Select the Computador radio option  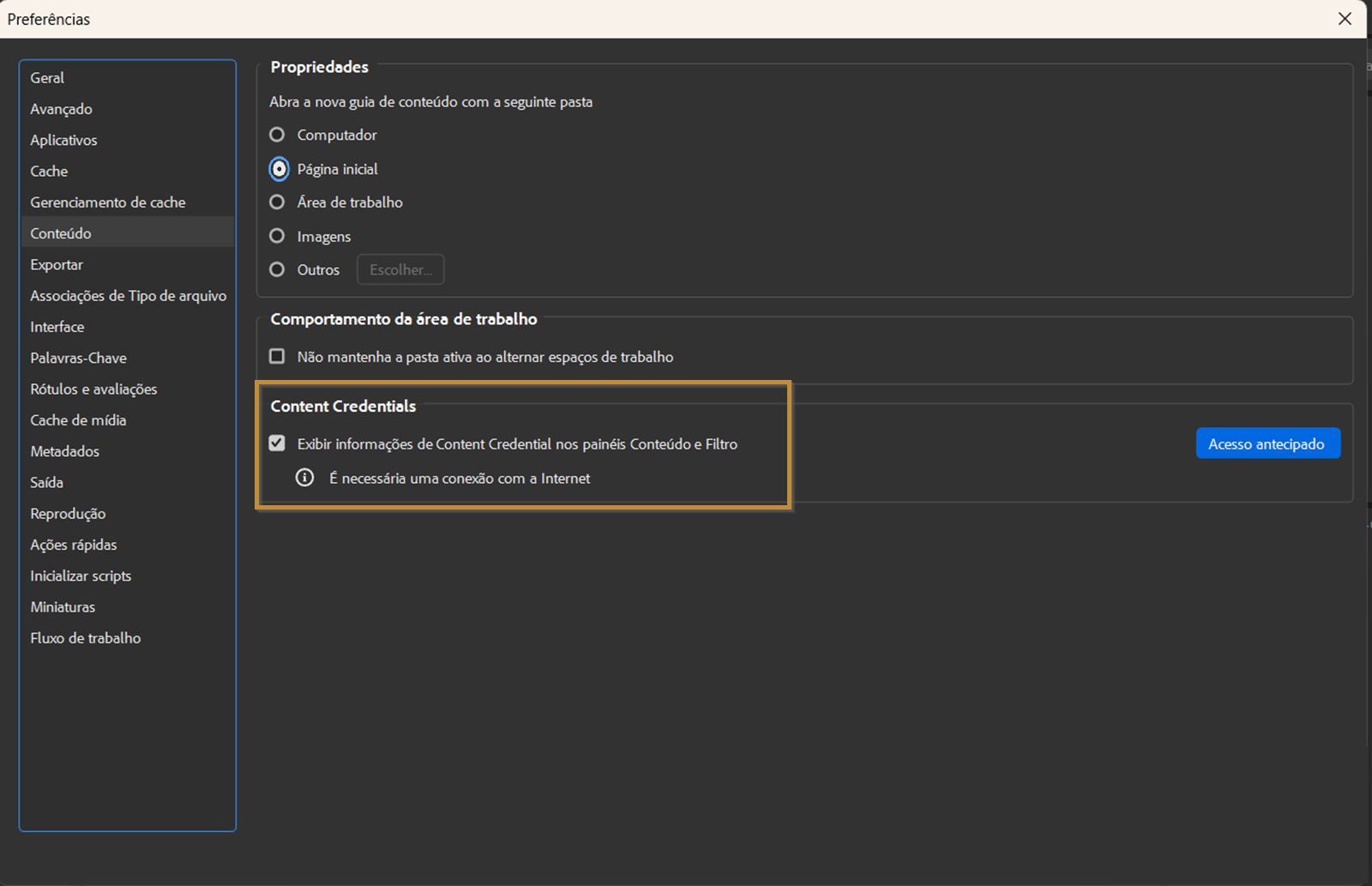277,135
